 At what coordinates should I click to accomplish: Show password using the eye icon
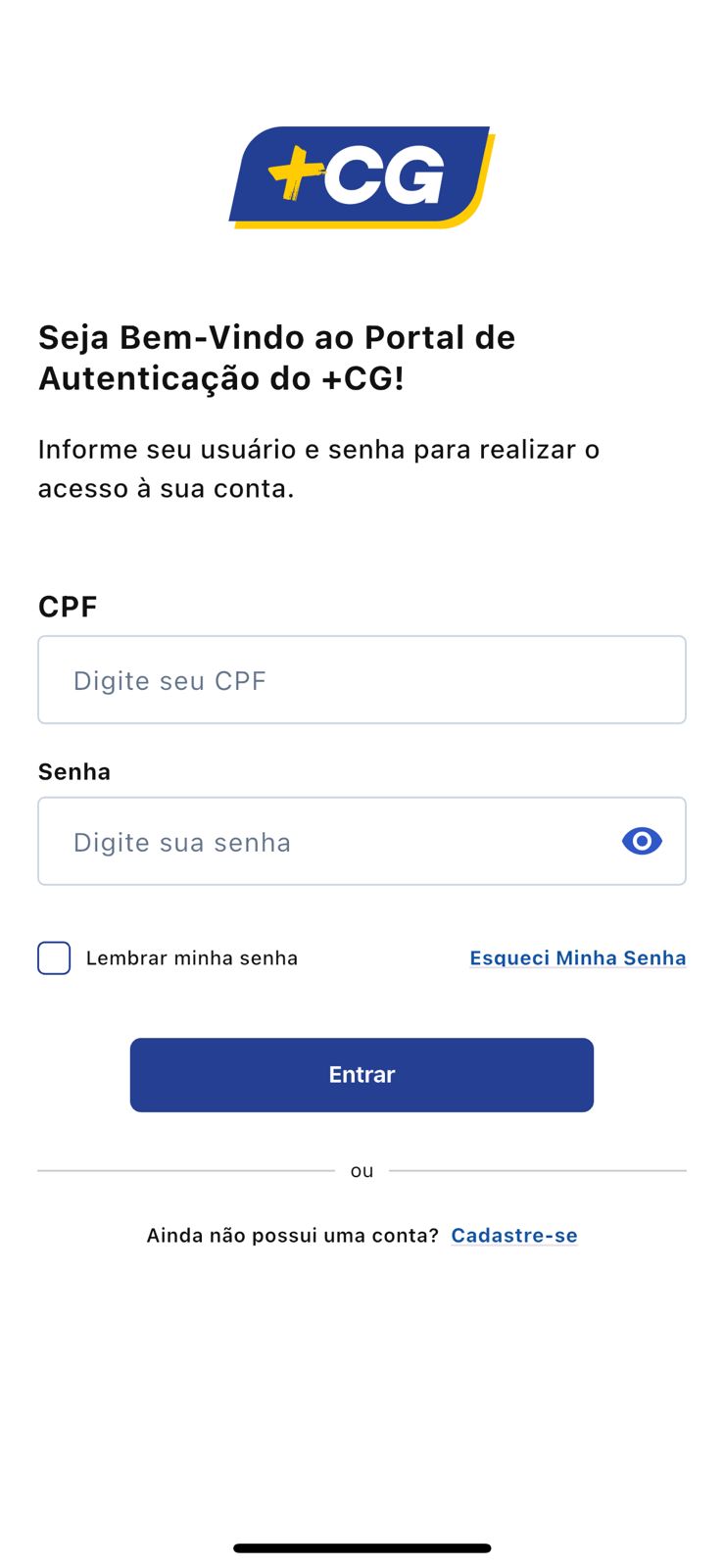tap(642, 841)
